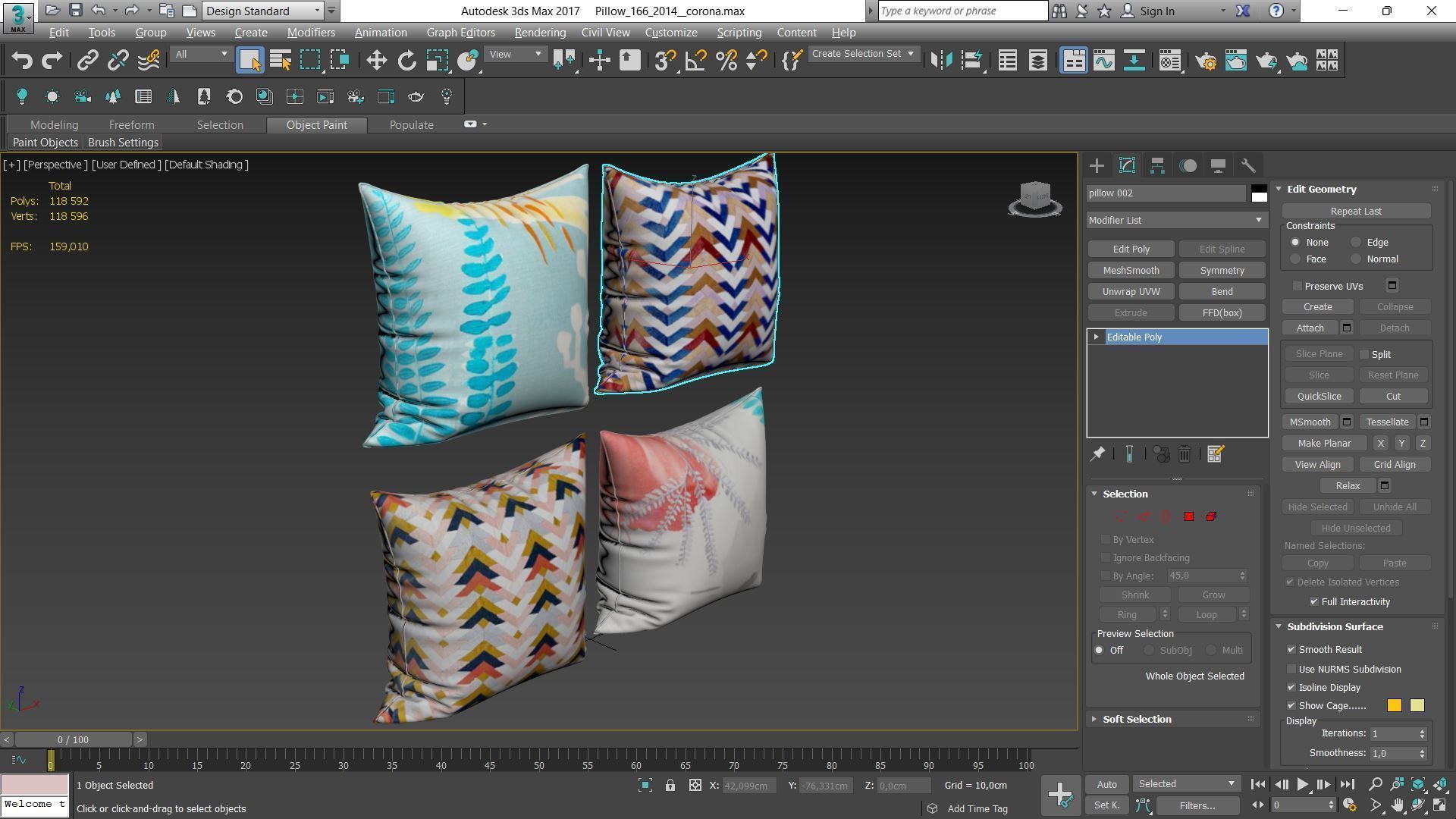Enable Use NURMS Subdivision
Image resolution: width=1456 pixels, height=819 pixels.
(x=1291, y=669)
